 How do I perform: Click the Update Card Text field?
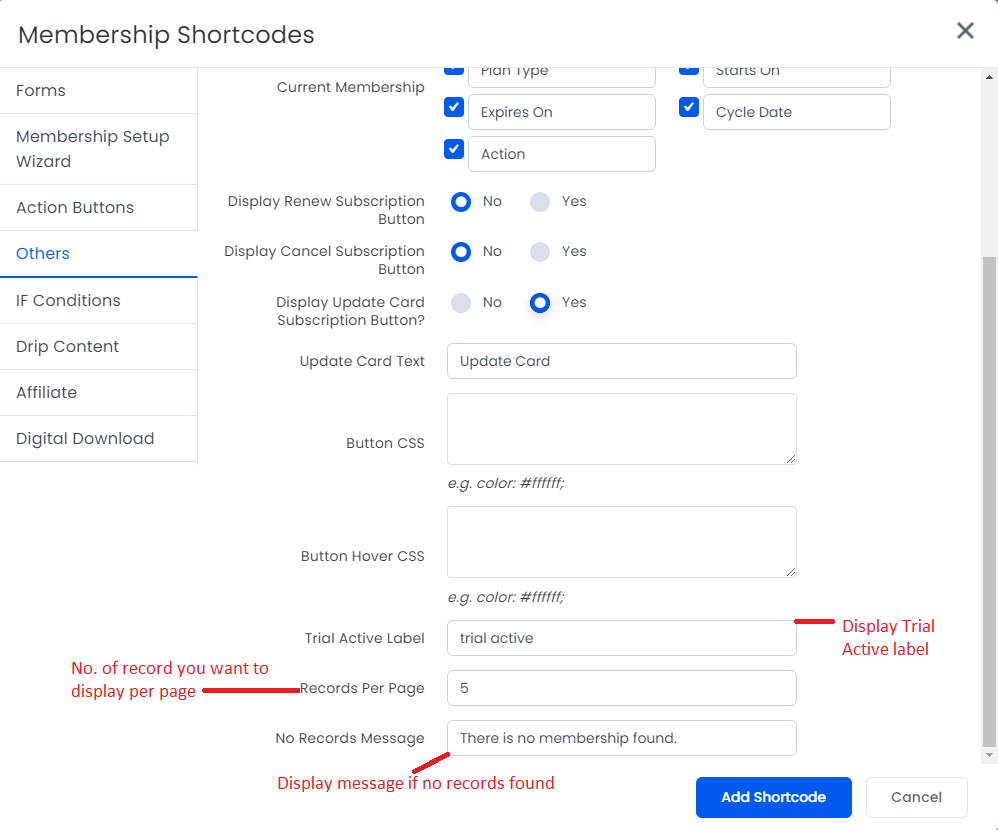(621, 361)
